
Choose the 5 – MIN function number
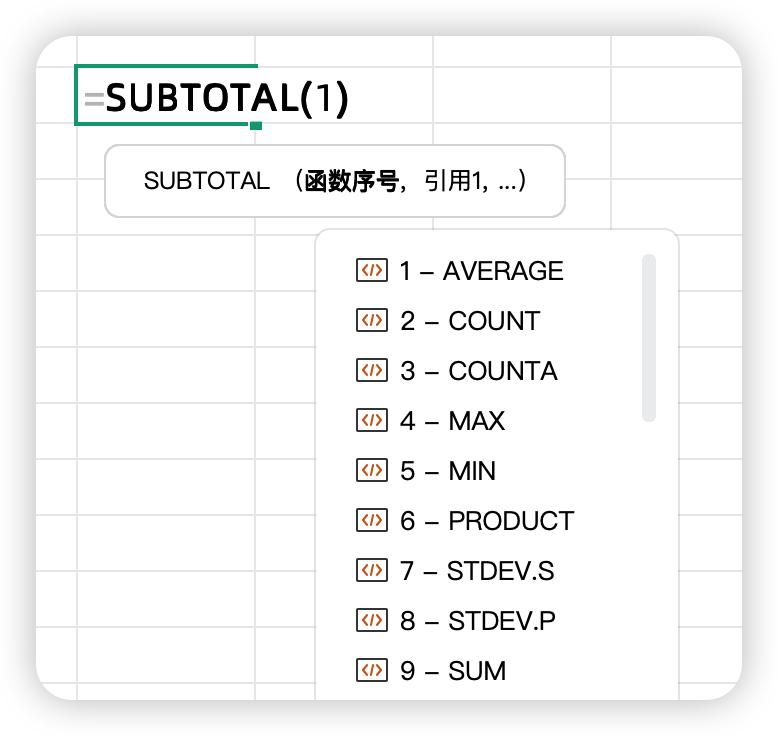coord(448,471)
